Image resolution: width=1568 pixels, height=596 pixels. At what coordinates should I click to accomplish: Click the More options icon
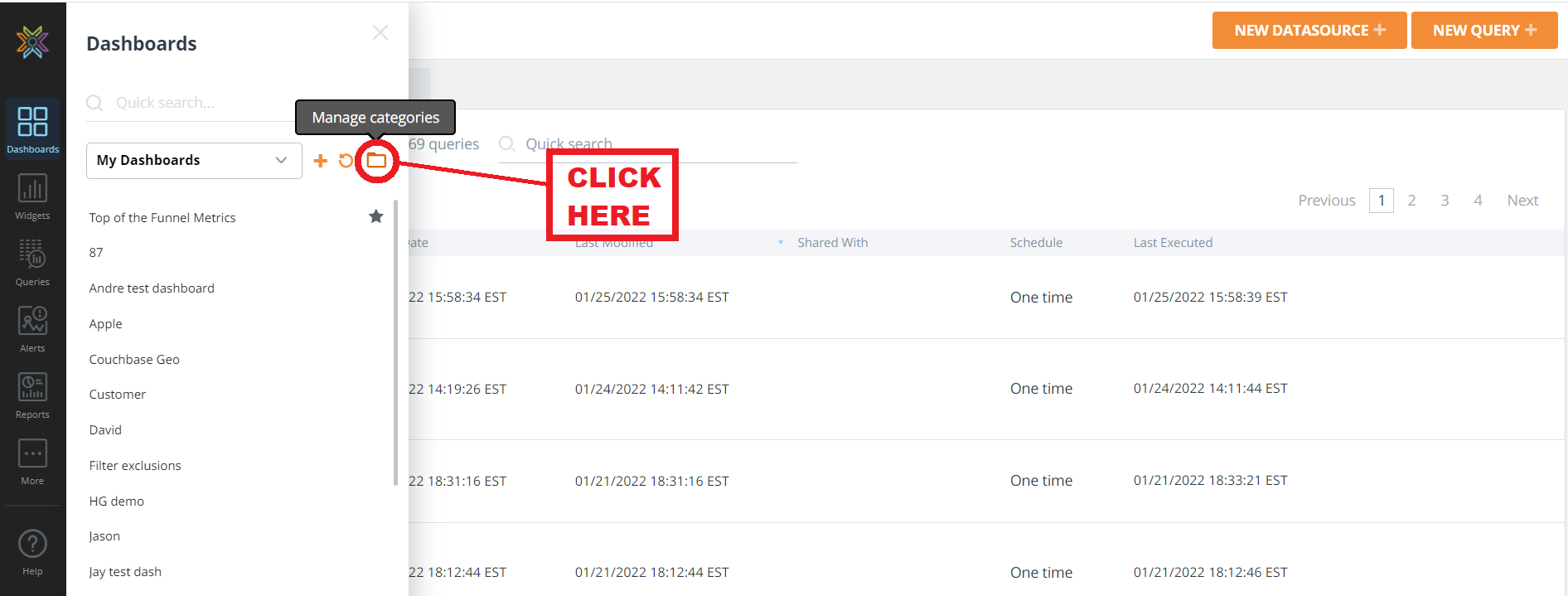[x=32, y=461]
